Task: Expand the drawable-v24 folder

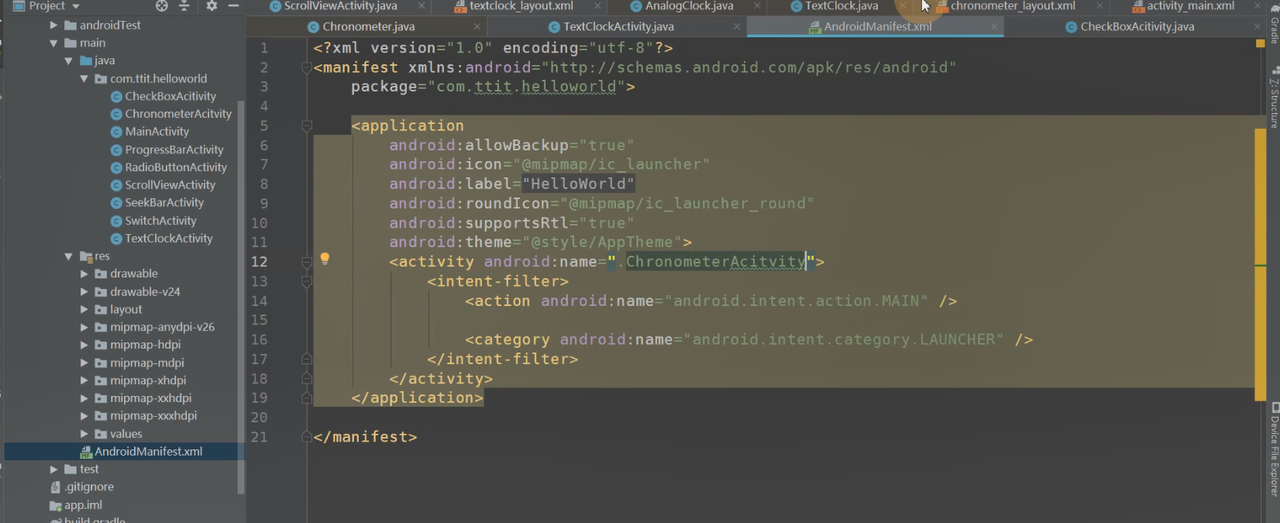Action: (x=85, y=292)
